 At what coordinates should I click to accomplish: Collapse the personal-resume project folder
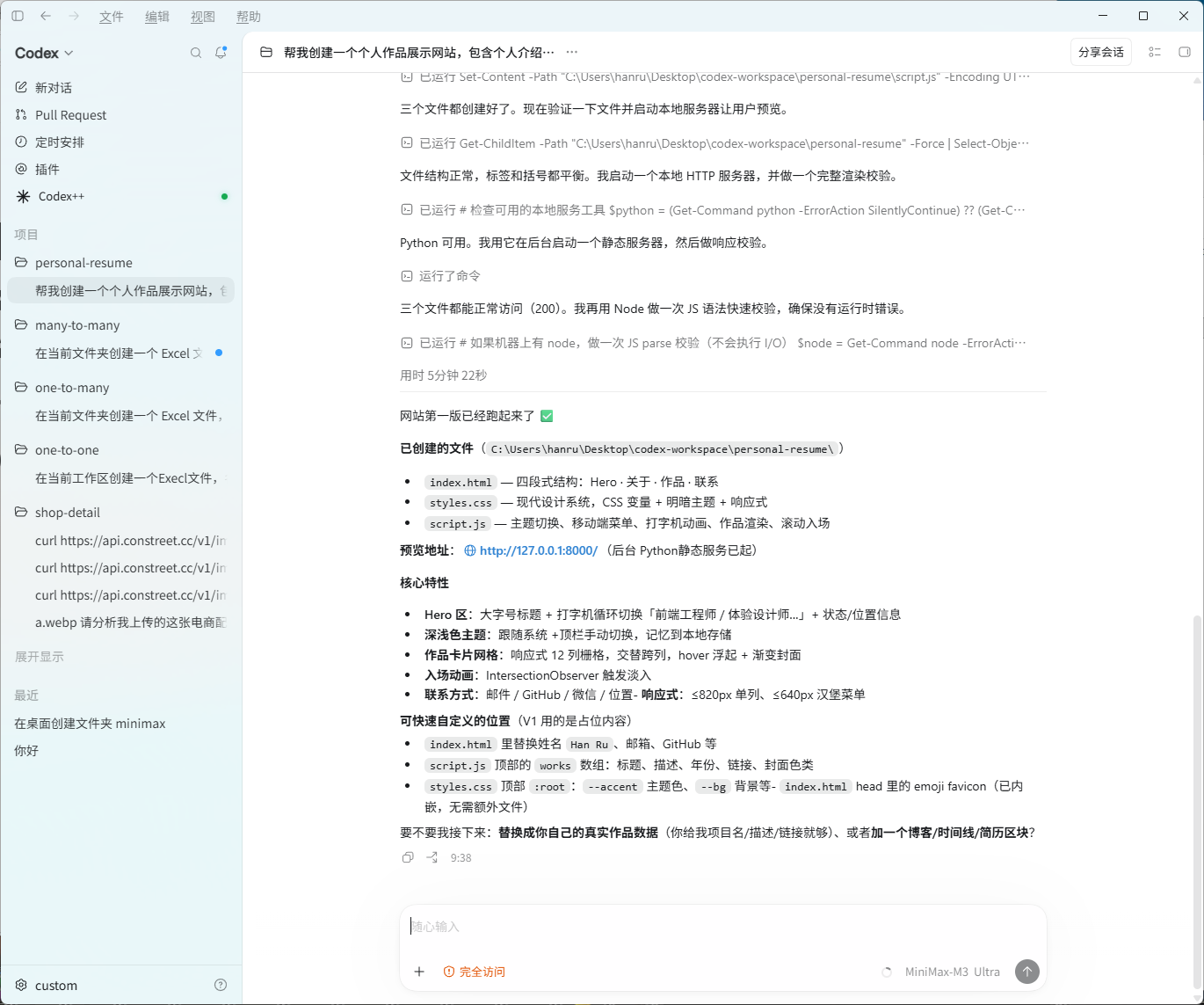[120, 262]
